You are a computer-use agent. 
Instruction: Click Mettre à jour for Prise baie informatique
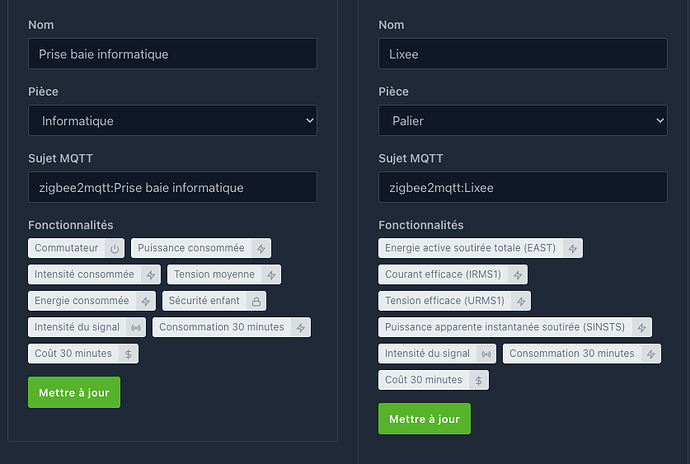click(74, 392)
